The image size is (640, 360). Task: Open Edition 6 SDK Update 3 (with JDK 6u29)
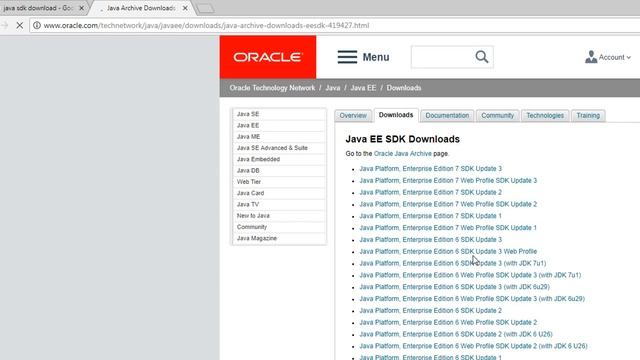coord(455,287)
